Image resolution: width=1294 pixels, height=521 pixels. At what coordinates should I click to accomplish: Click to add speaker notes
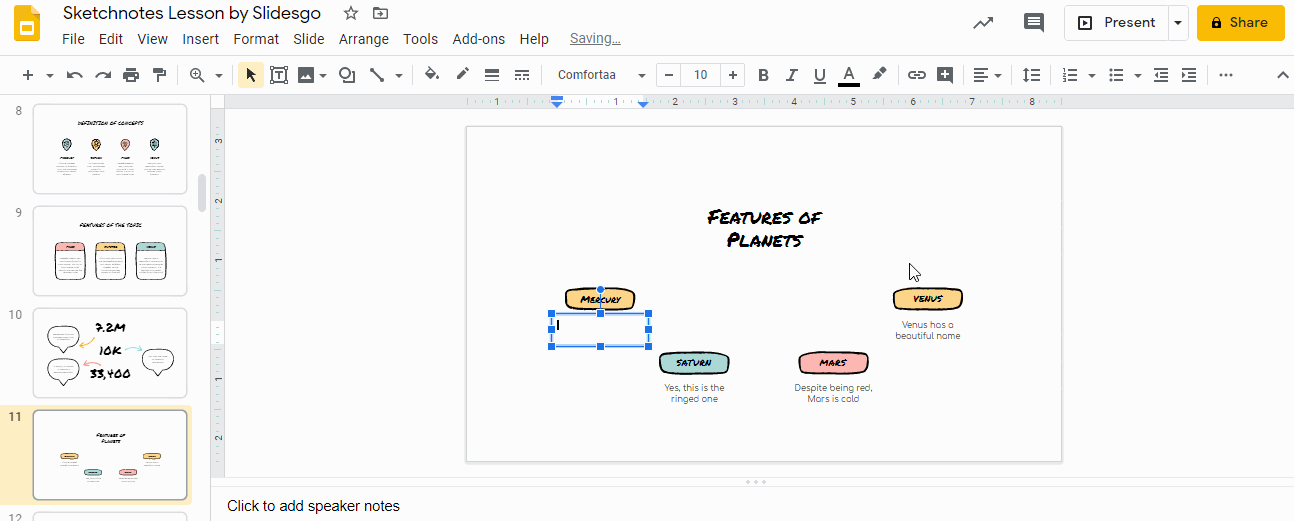pyautogui.click(x=313, y=506)
